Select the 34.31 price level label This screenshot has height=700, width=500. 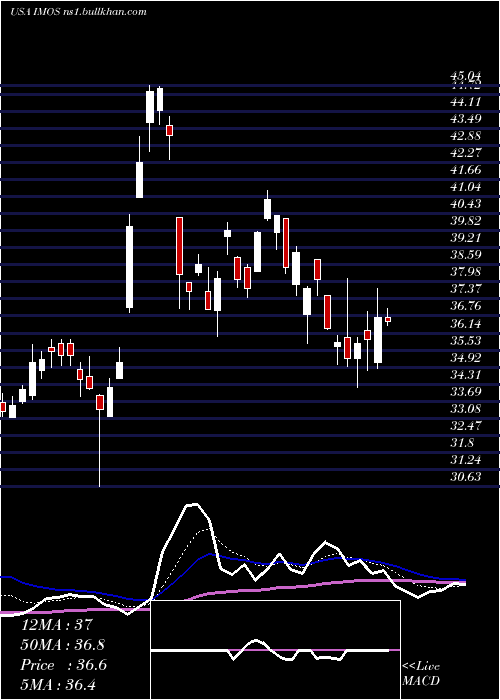point(465,375)
